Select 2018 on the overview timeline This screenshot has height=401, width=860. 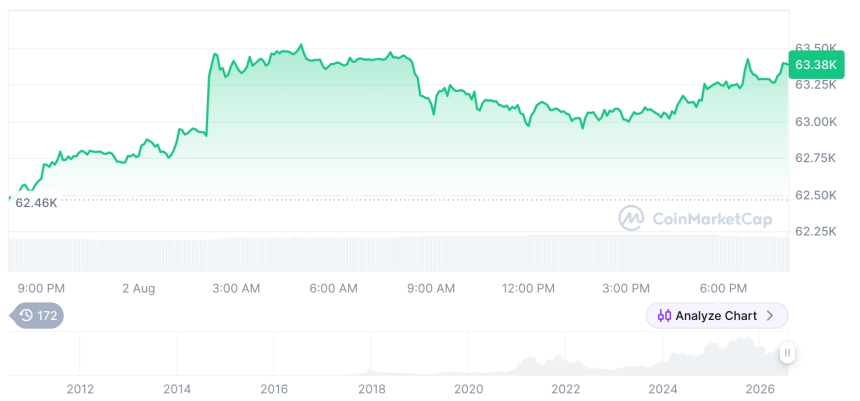tap(372, 389)
